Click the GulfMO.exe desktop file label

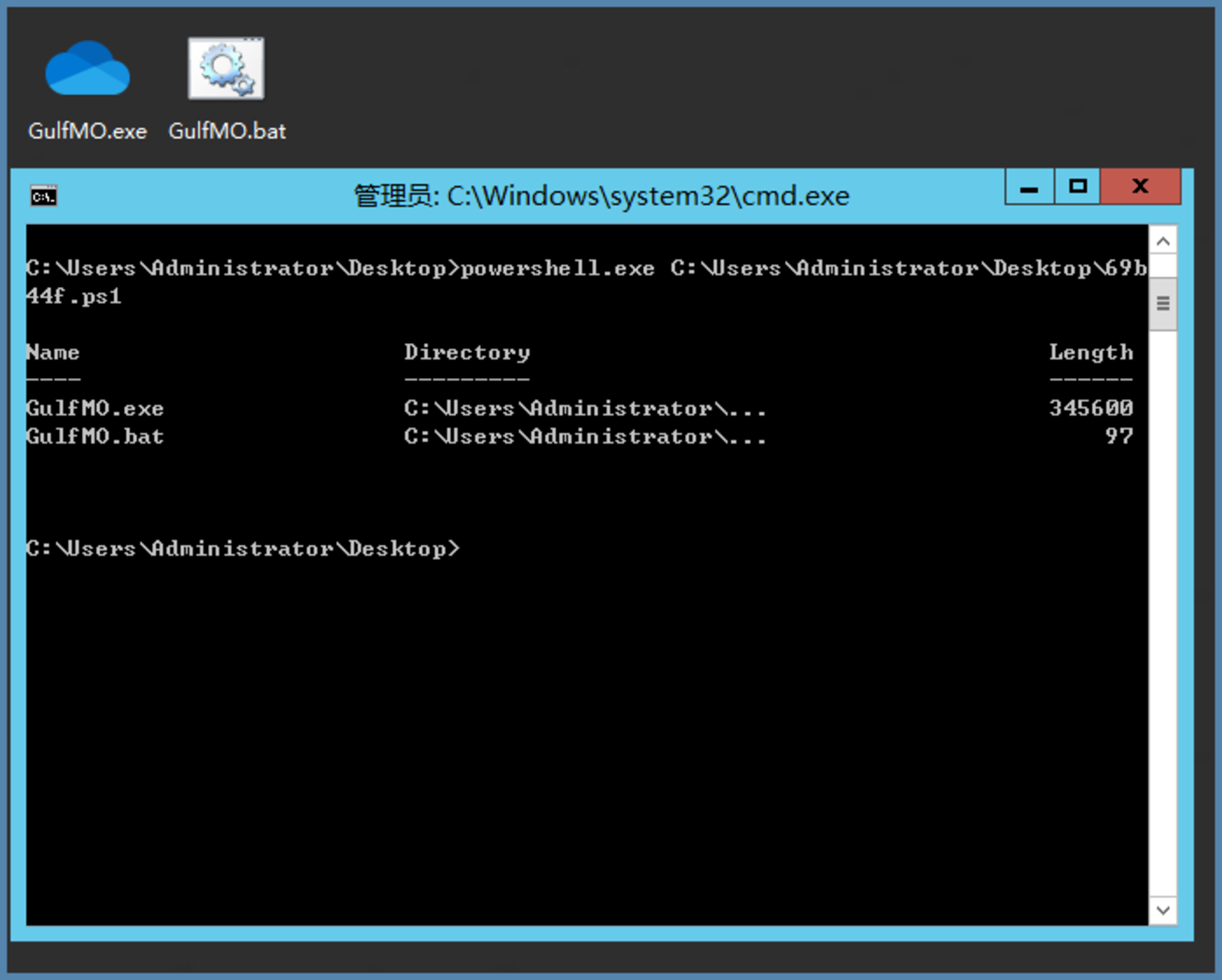[x=88, y=131]
